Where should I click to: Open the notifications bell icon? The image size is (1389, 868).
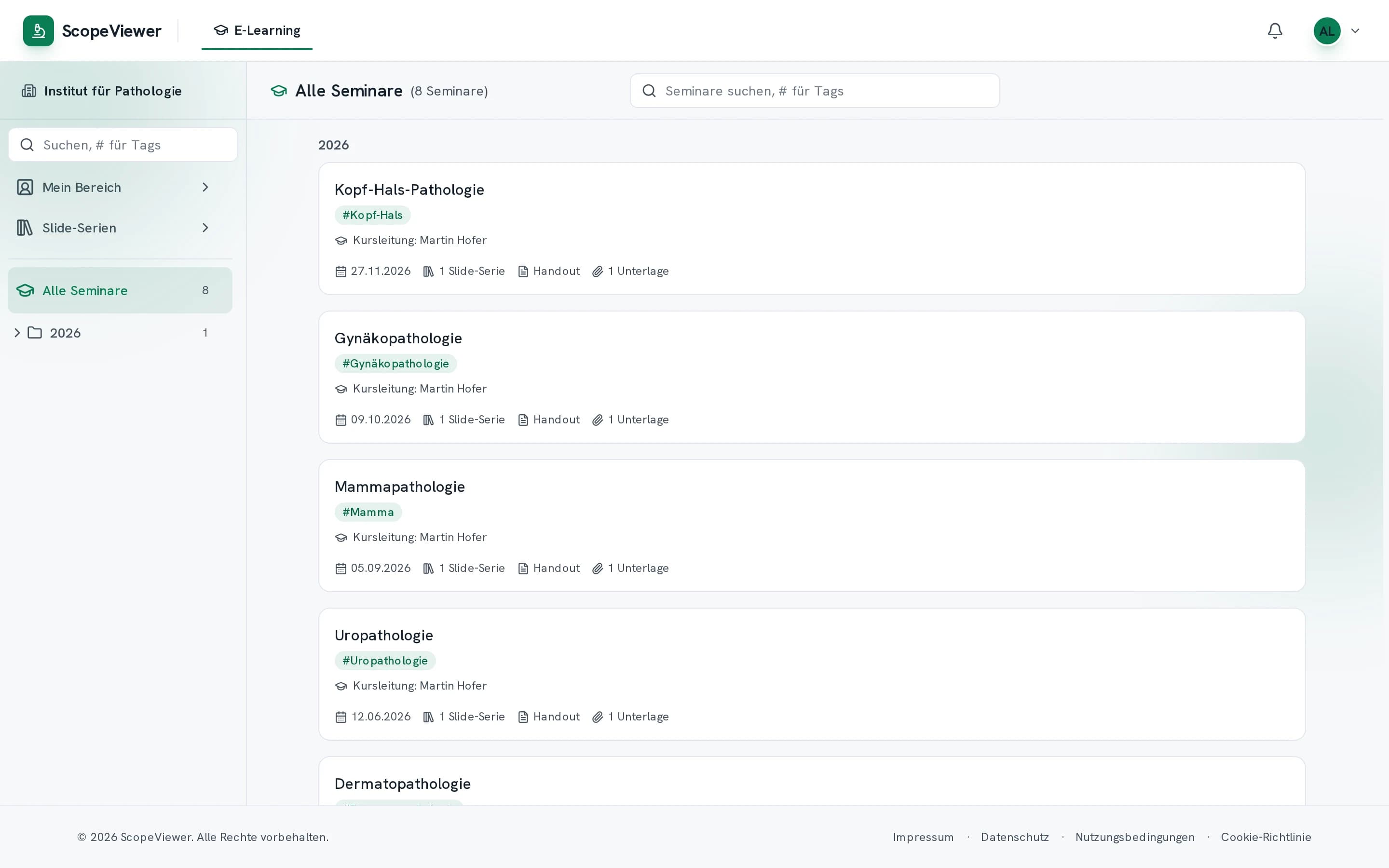pyautogui.click(x=1275, y=30)
